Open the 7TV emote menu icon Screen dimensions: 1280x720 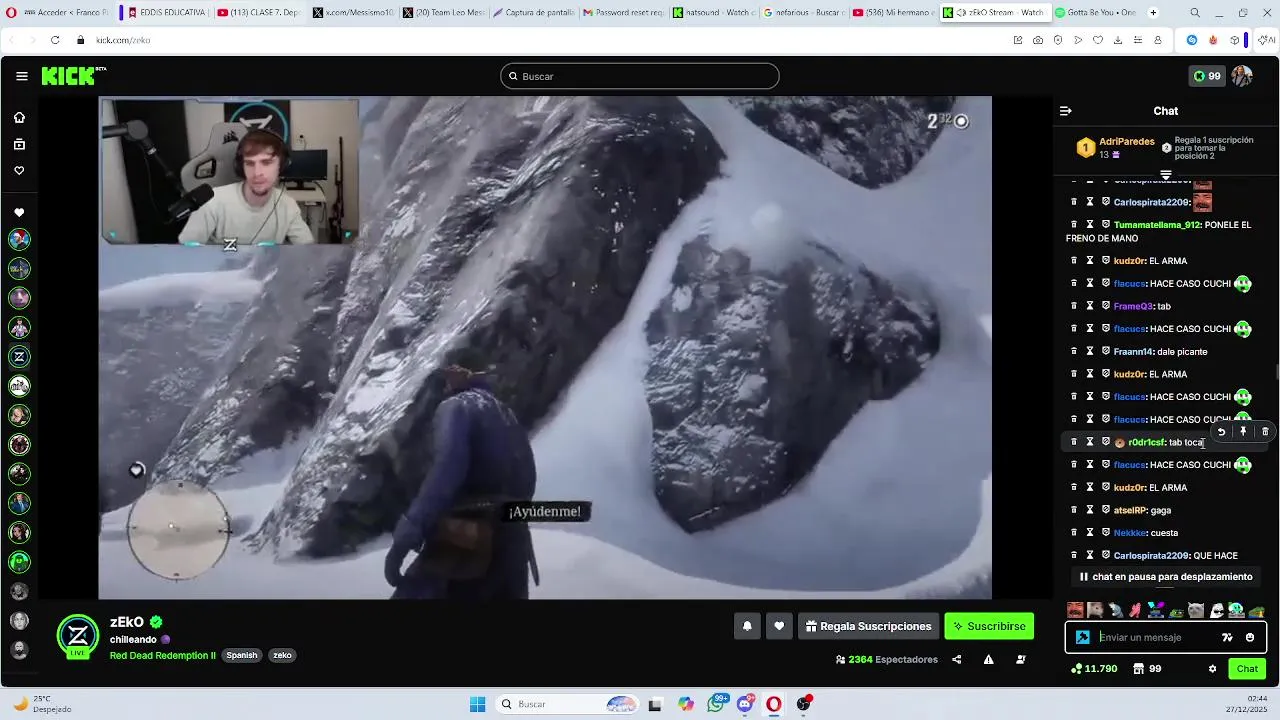click(1227, 637)
